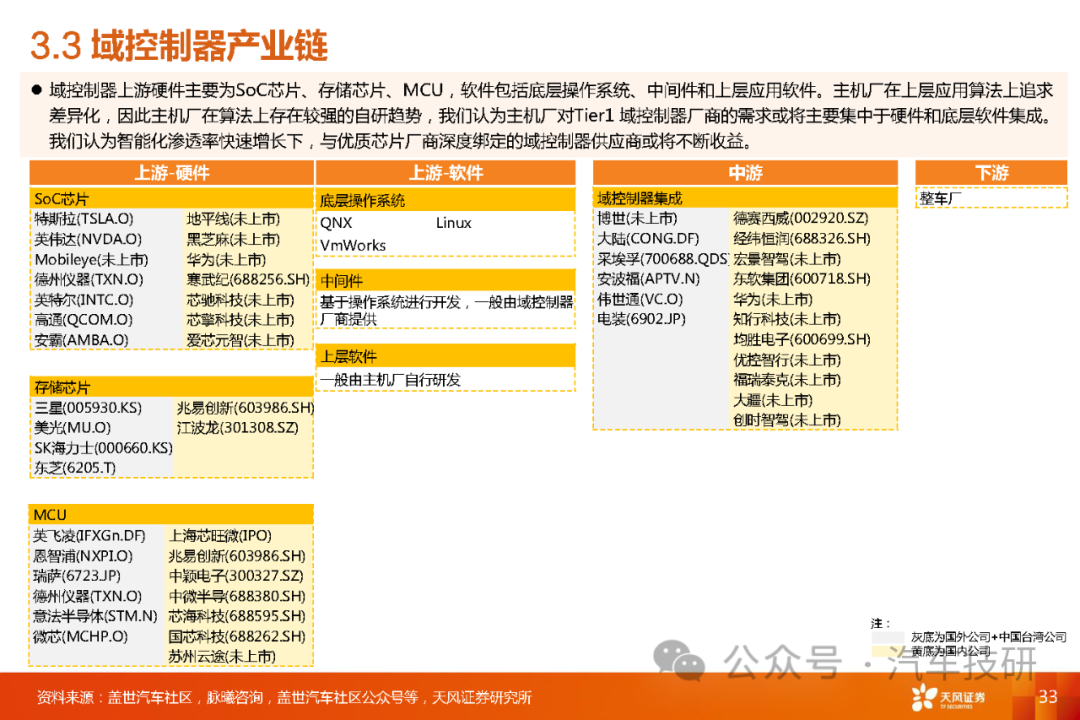
Task: Select "英飞凌(IFXGn.DF)" in MCU list
Action: [90, 535]
